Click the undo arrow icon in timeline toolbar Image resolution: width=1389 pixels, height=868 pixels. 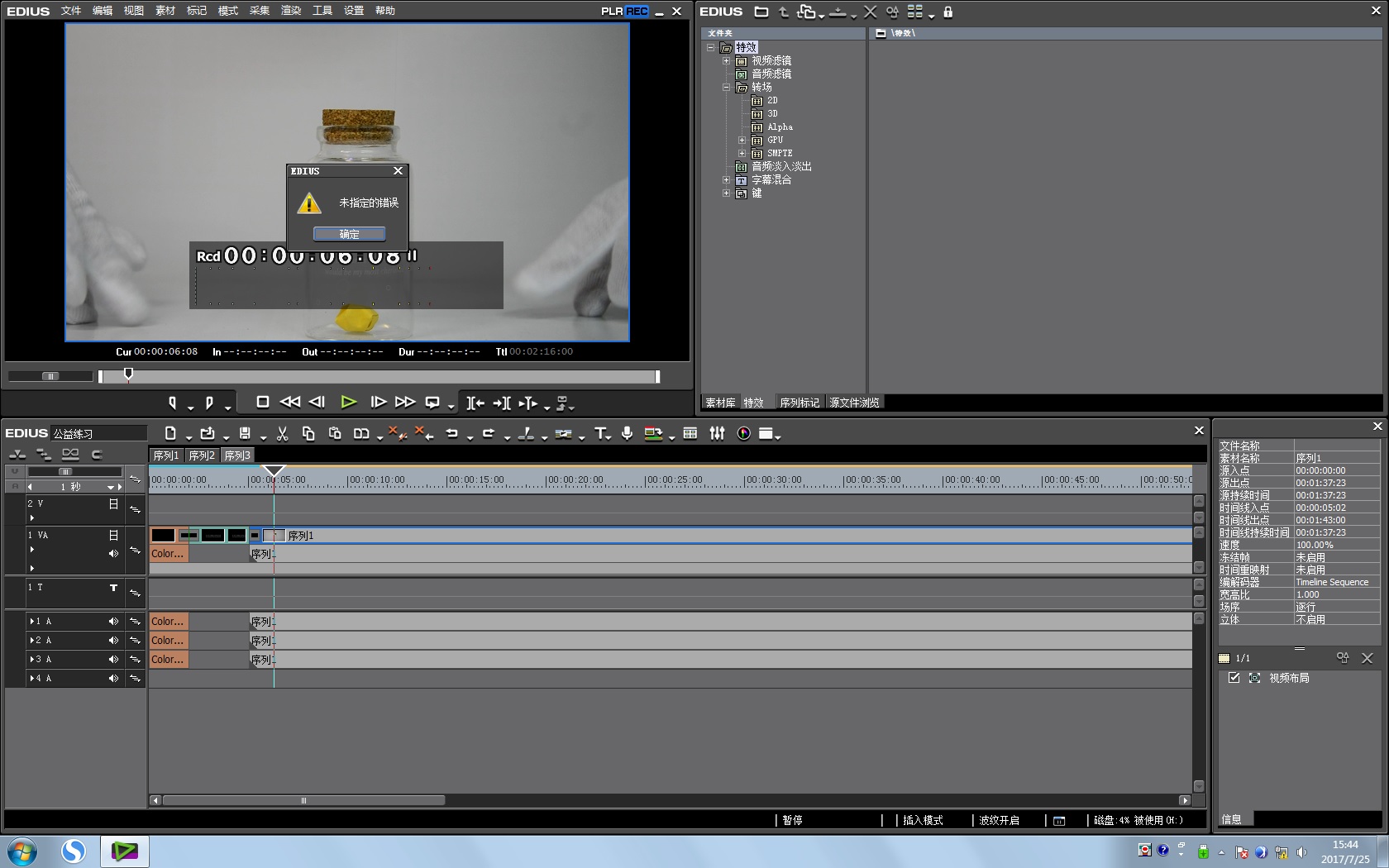(x=451, y=433)
